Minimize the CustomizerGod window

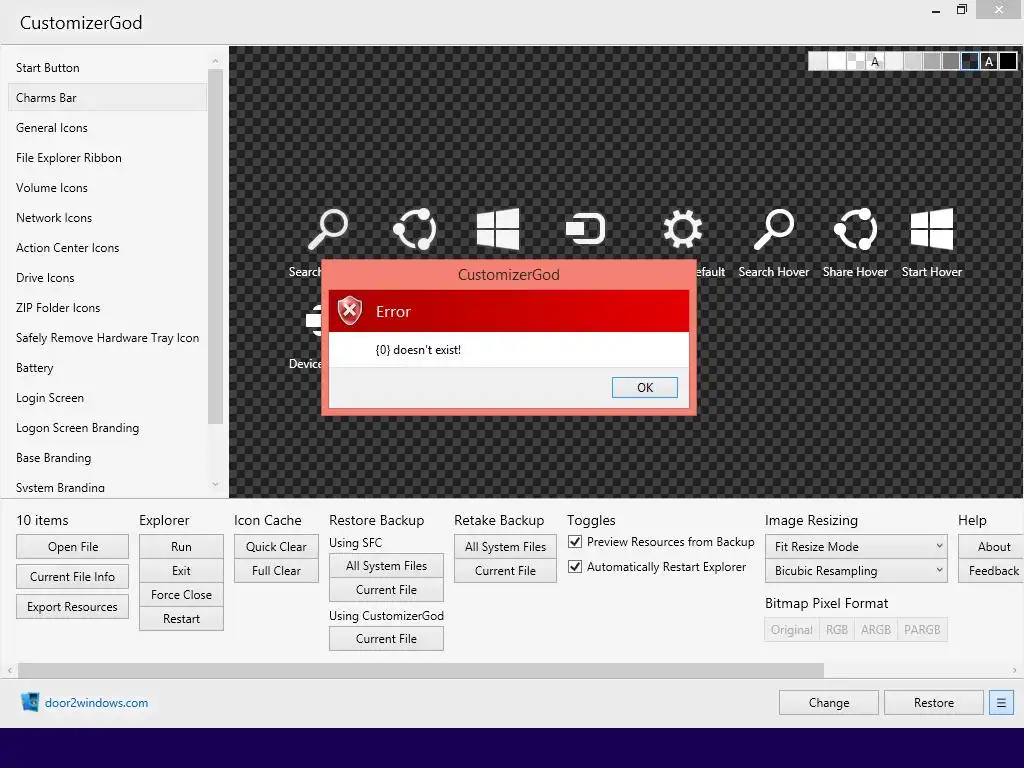click(x=936, y=10)
